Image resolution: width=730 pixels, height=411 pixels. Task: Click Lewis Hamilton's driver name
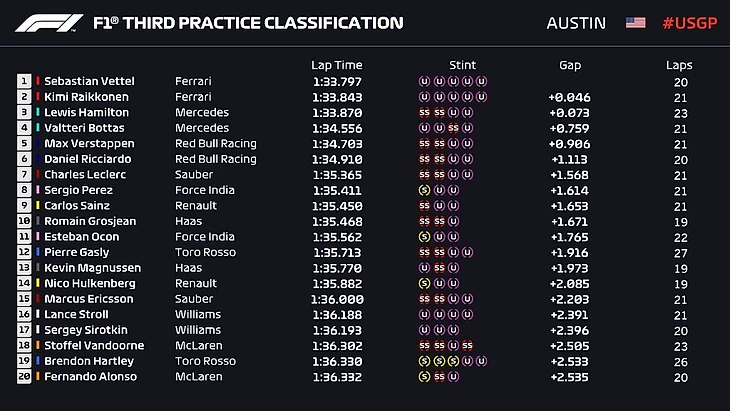click(88, 112)
